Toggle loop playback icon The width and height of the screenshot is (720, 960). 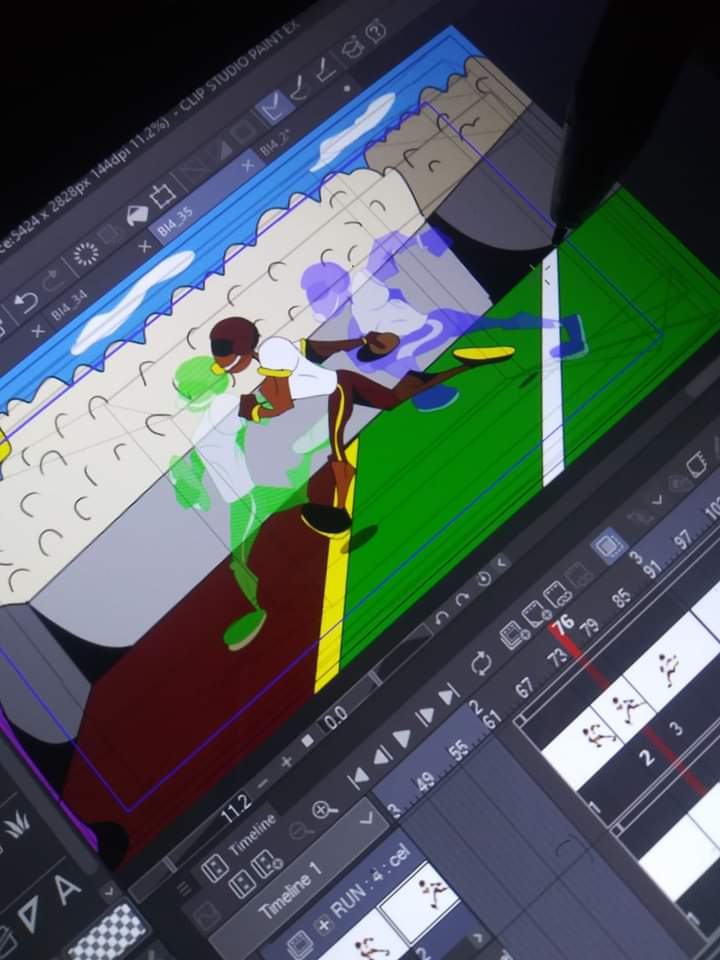pos(481,664)
